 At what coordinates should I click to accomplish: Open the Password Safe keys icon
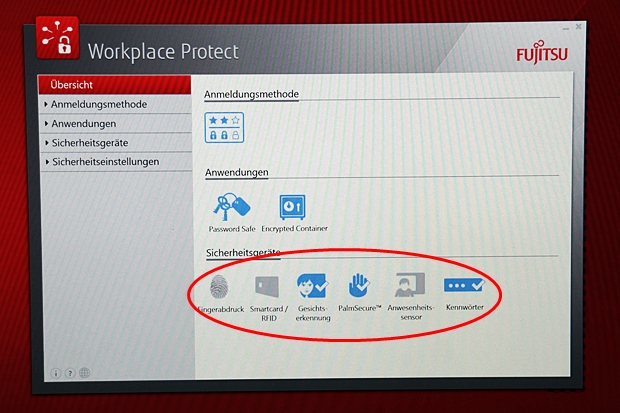[231, 206]
